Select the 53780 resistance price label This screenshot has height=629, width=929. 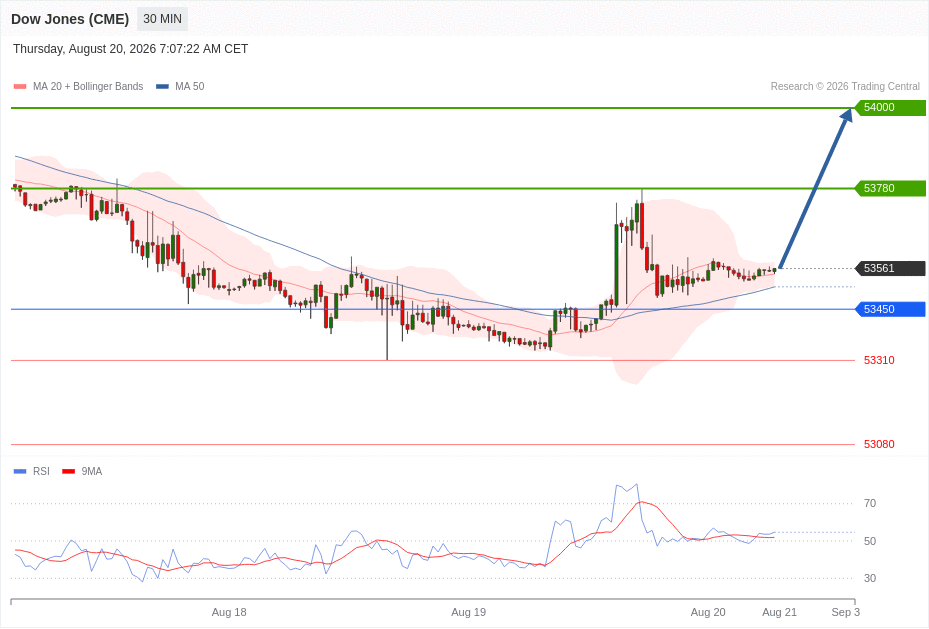point(890,188)
